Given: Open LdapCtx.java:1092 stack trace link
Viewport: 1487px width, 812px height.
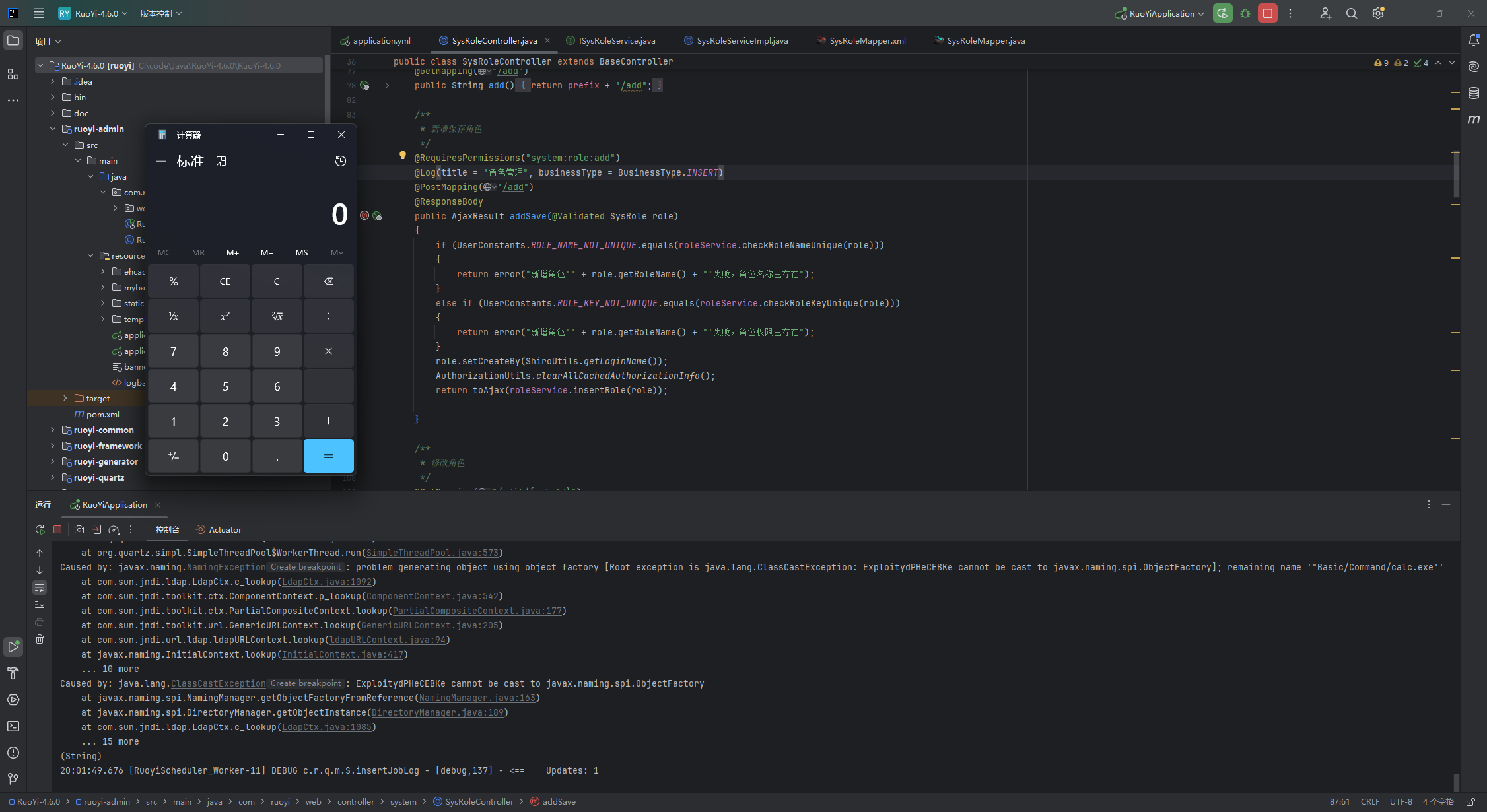Looking at the screenshot, I should (x=327, y=582).
